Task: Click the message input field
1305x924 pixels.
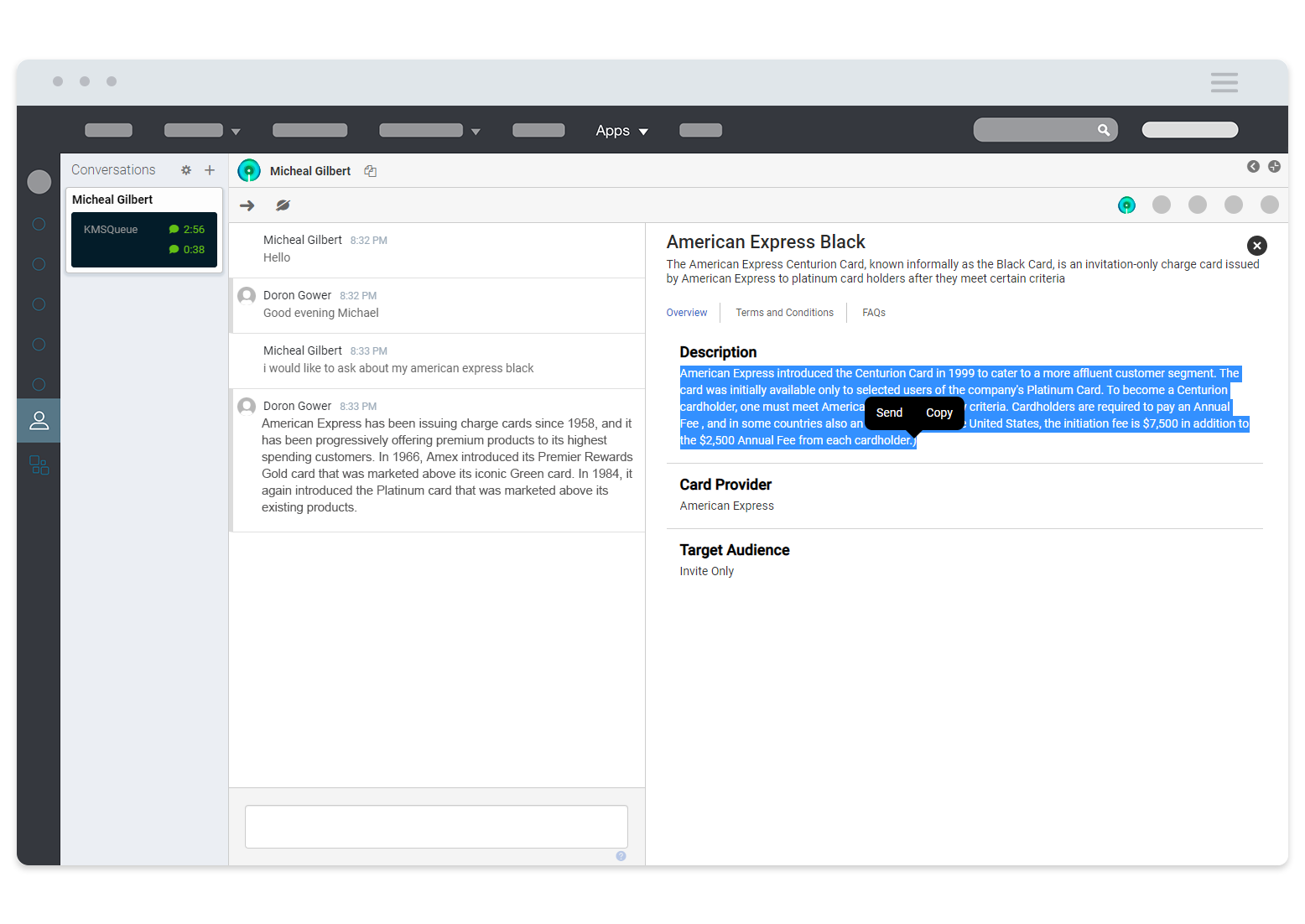Action: pyautogui.click(x=436, y=827)
